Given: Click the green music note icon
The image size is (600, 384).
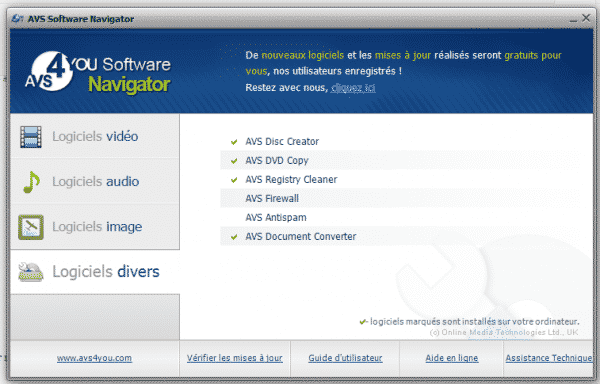Looking at the screenshot, I should coord(31,182).
